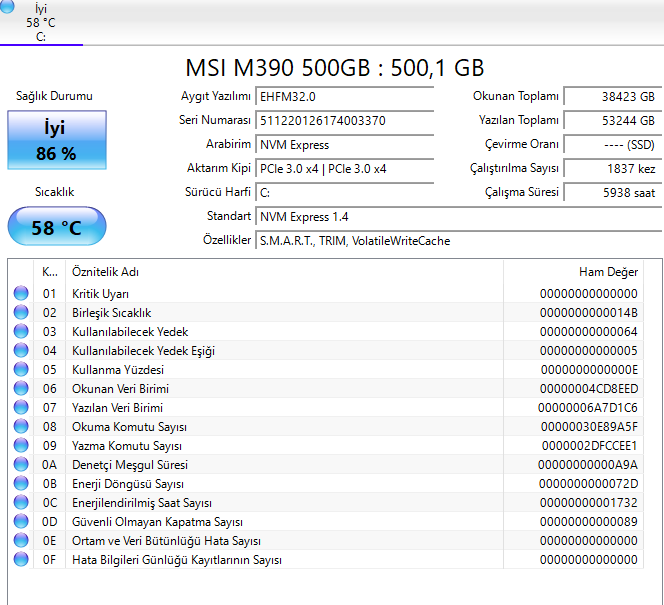664x605 pixels.
Task: Click status icon next to Okunan Veri Birimi
Action: 21,389
